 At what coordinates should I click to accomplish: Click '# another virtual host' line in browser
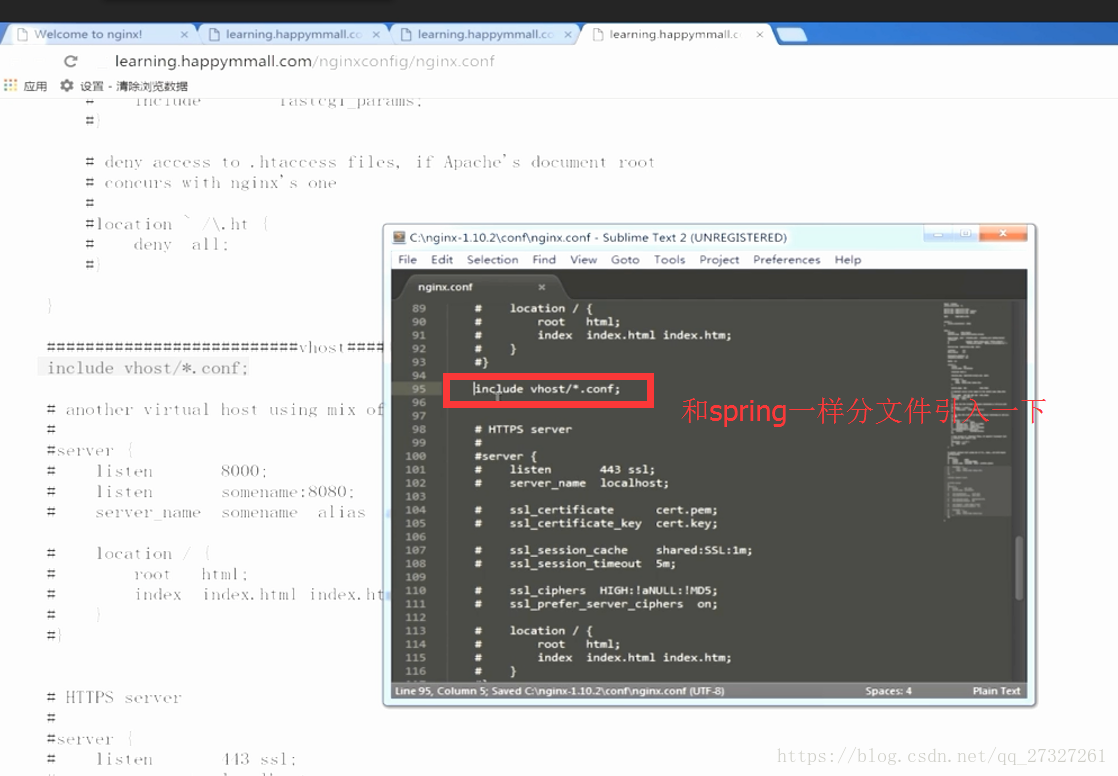tap(215, 410)
